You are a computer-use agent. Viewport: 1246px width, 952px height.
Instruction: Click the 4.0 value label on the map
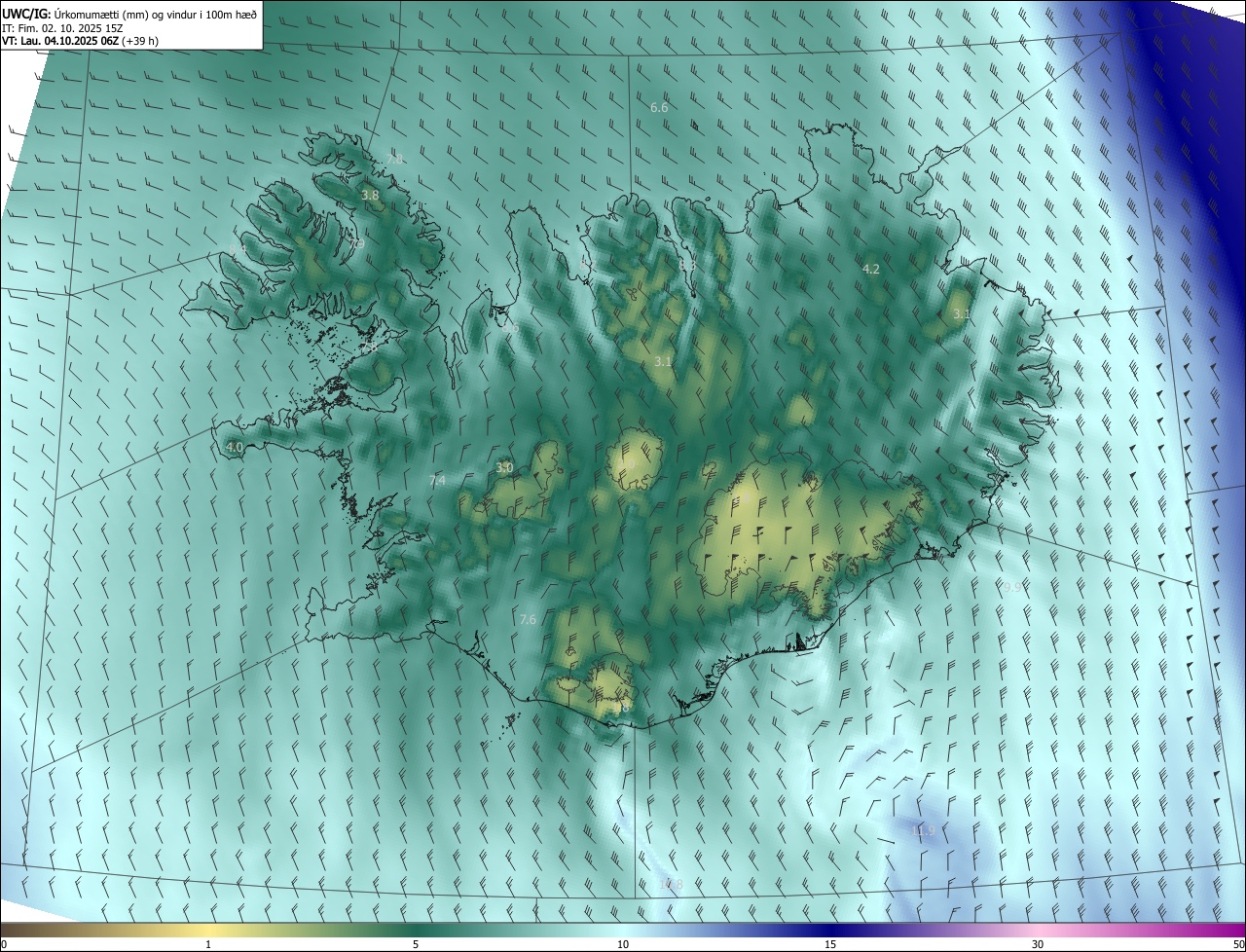pos(235,447)
